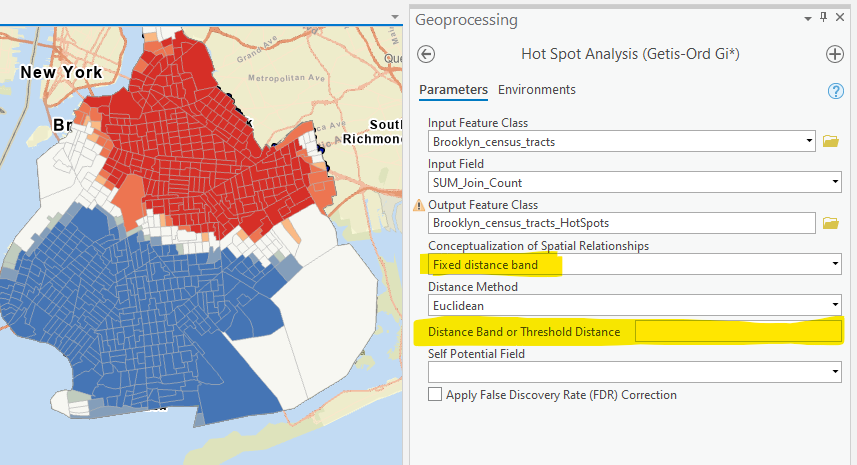Switch to the Parameters tab
The height and width of the screenshot is (465, 857).
pyautogui.click(x=453, y=90)
